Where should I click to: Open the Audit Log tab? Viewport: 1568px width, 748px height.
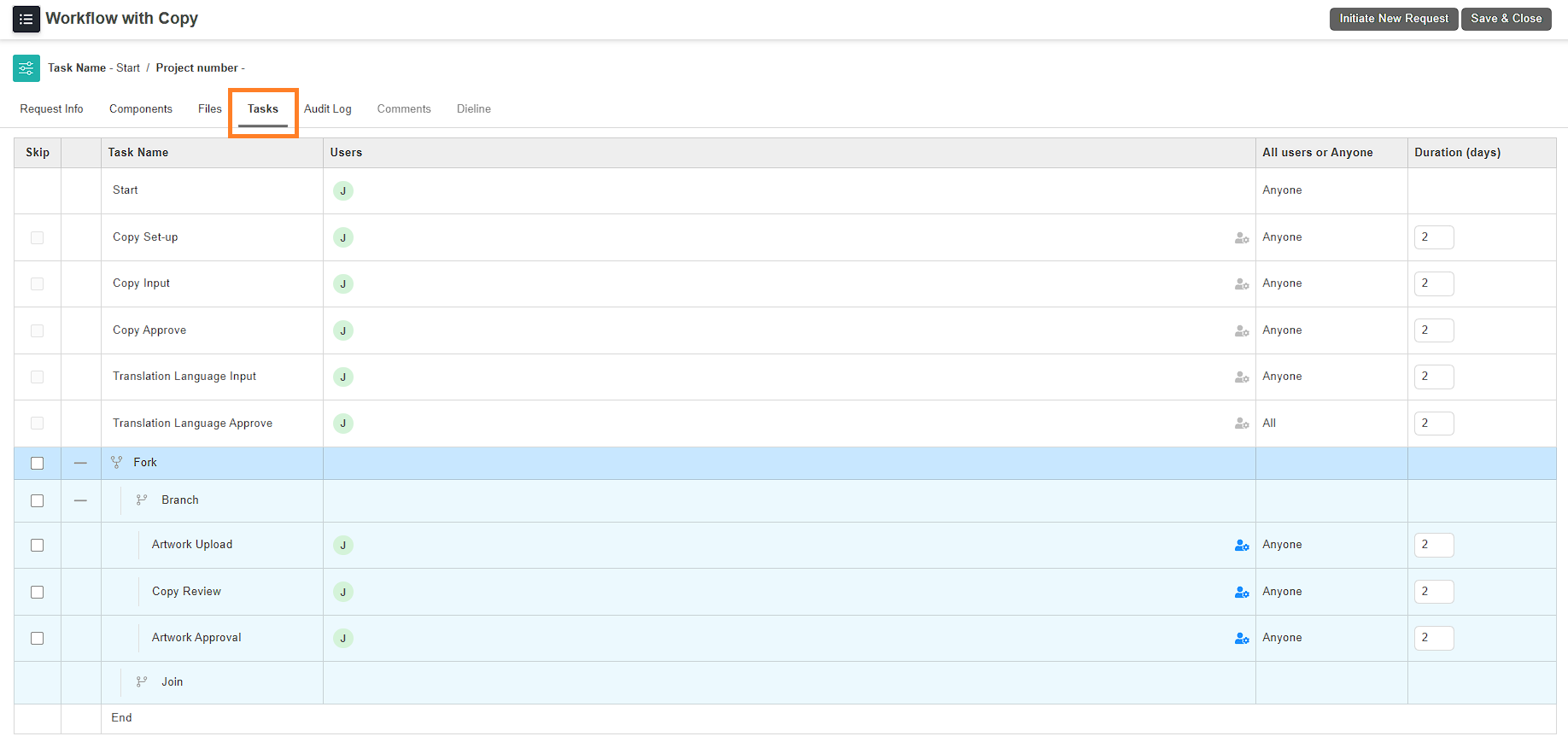(328, 109)
